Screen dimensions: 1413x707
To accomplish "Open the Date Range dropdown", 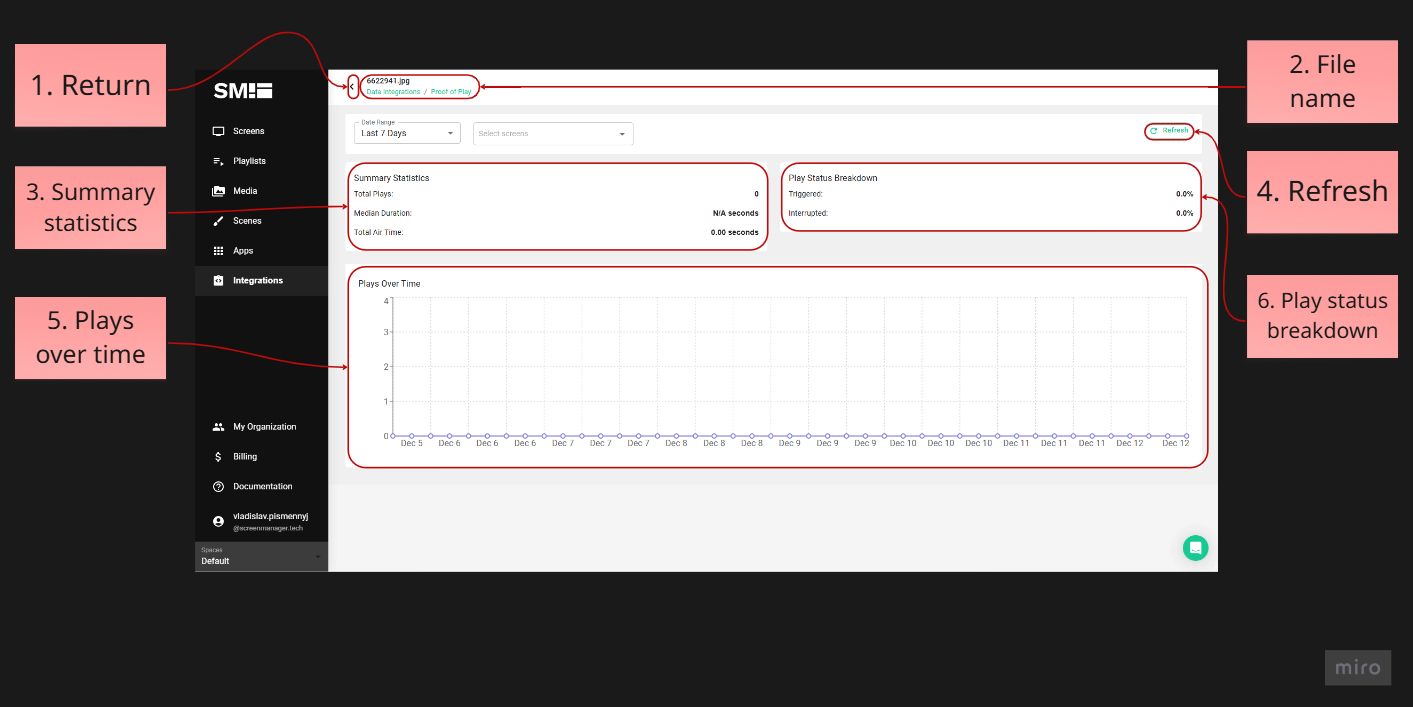I will (x=407, y=133).
